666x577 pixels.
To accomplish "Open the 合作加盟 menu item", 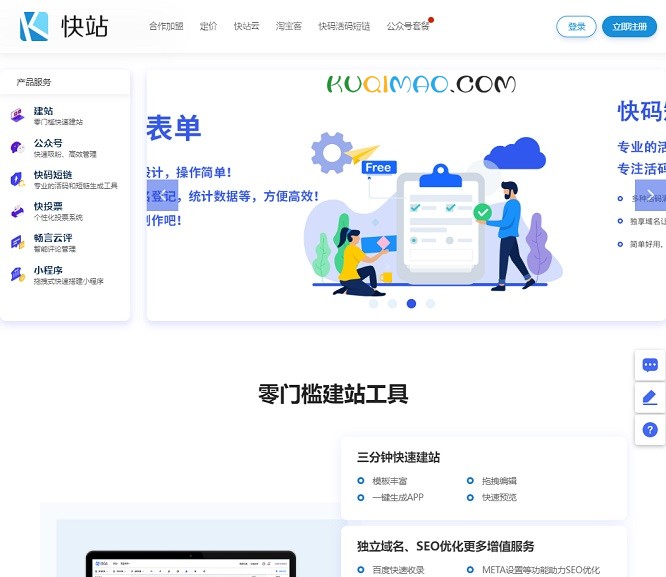I will (x=166, y=26).
